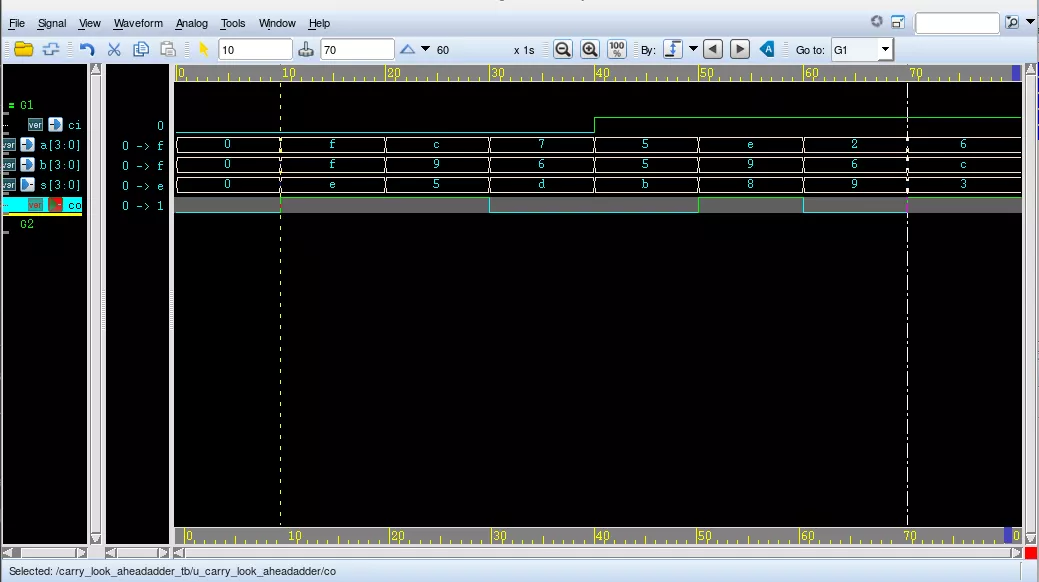Click the reload/restore signals icon

coord(50,50)
